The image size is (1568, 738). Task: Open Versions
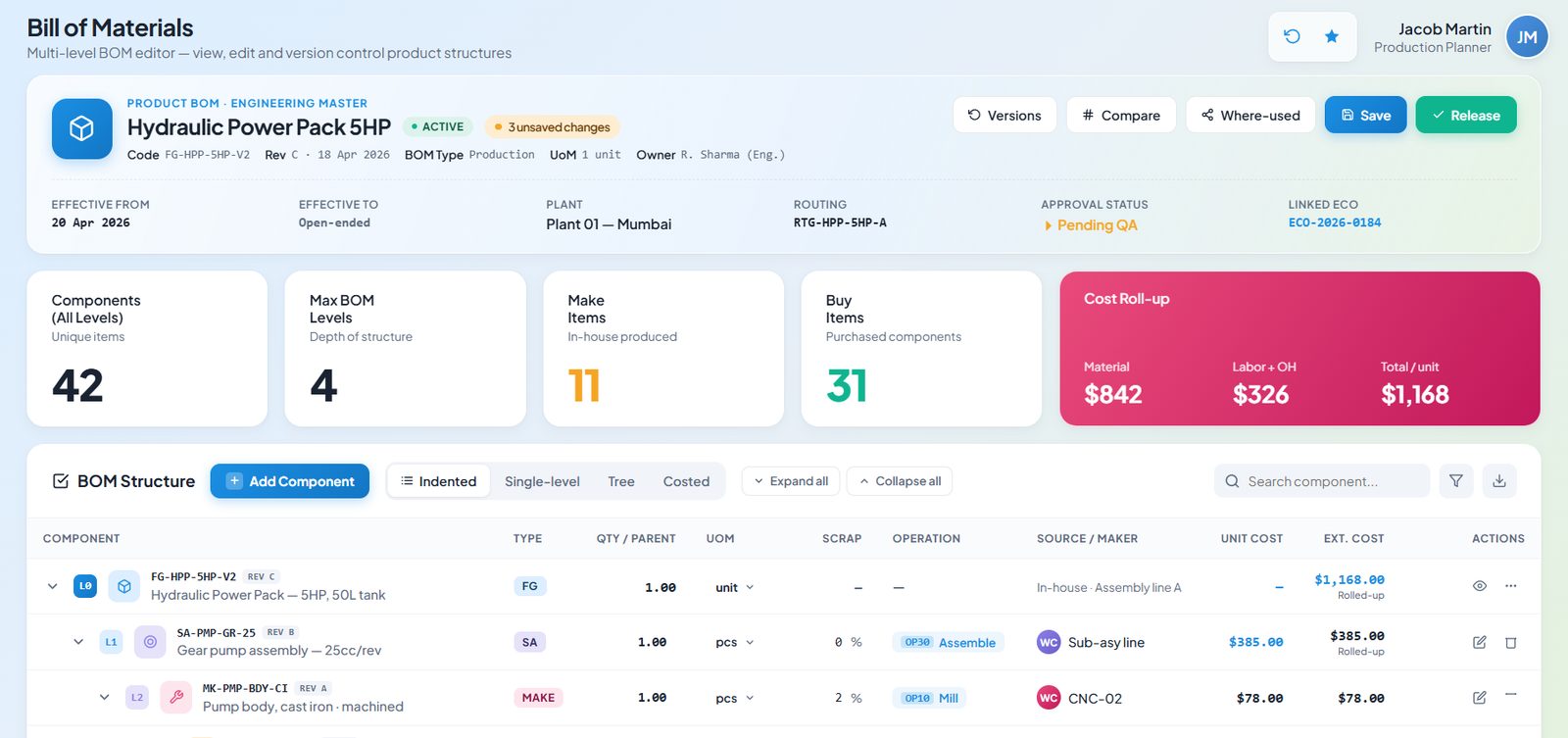[1004, 115]
